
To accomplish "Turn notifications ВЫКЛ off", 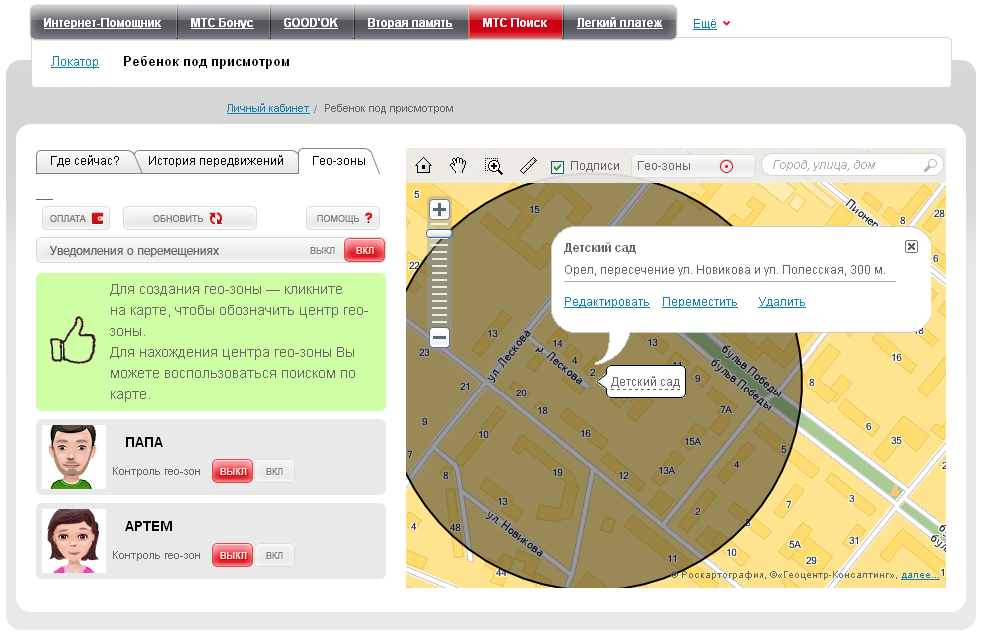I will (322, 251).
